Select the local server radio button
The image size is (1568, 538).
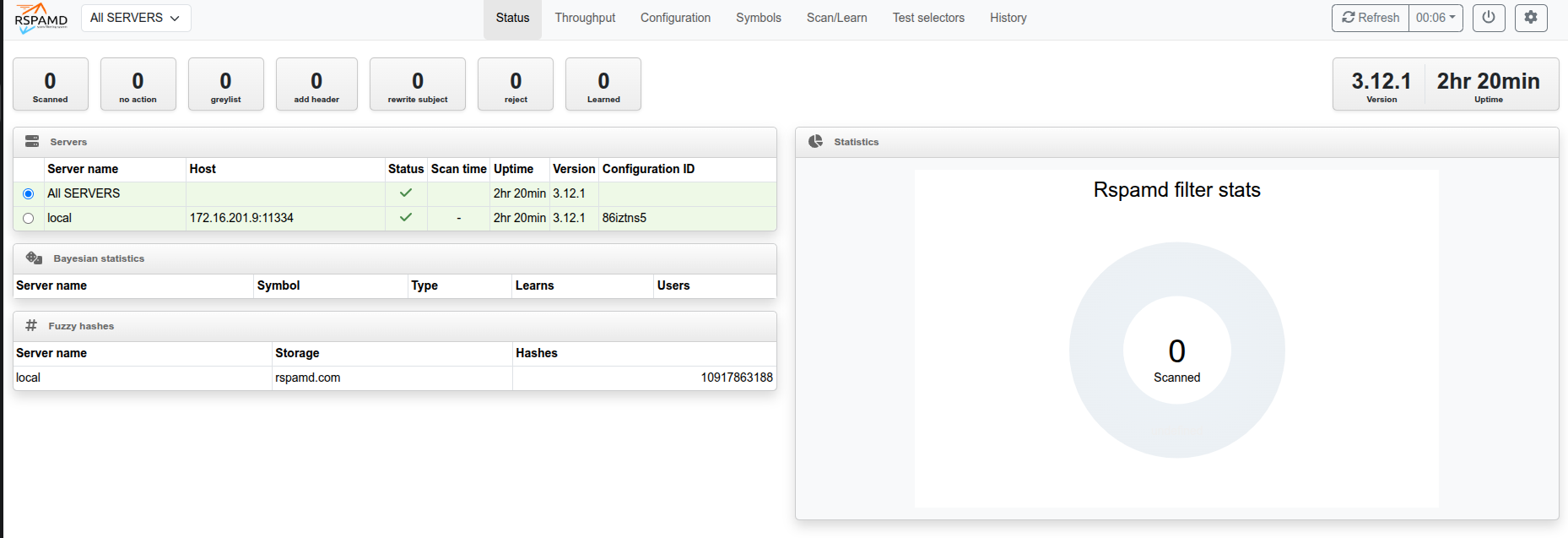click(29, 219)
